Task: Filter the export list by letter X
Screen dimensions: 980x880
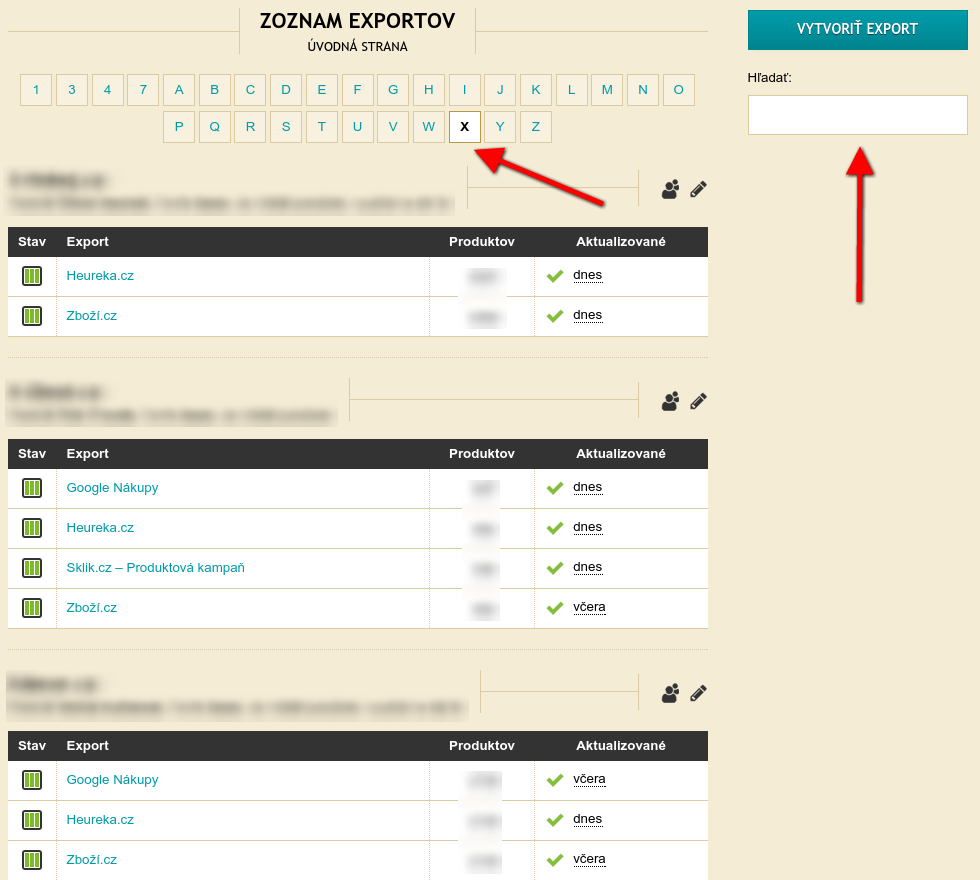Action: 465,127
